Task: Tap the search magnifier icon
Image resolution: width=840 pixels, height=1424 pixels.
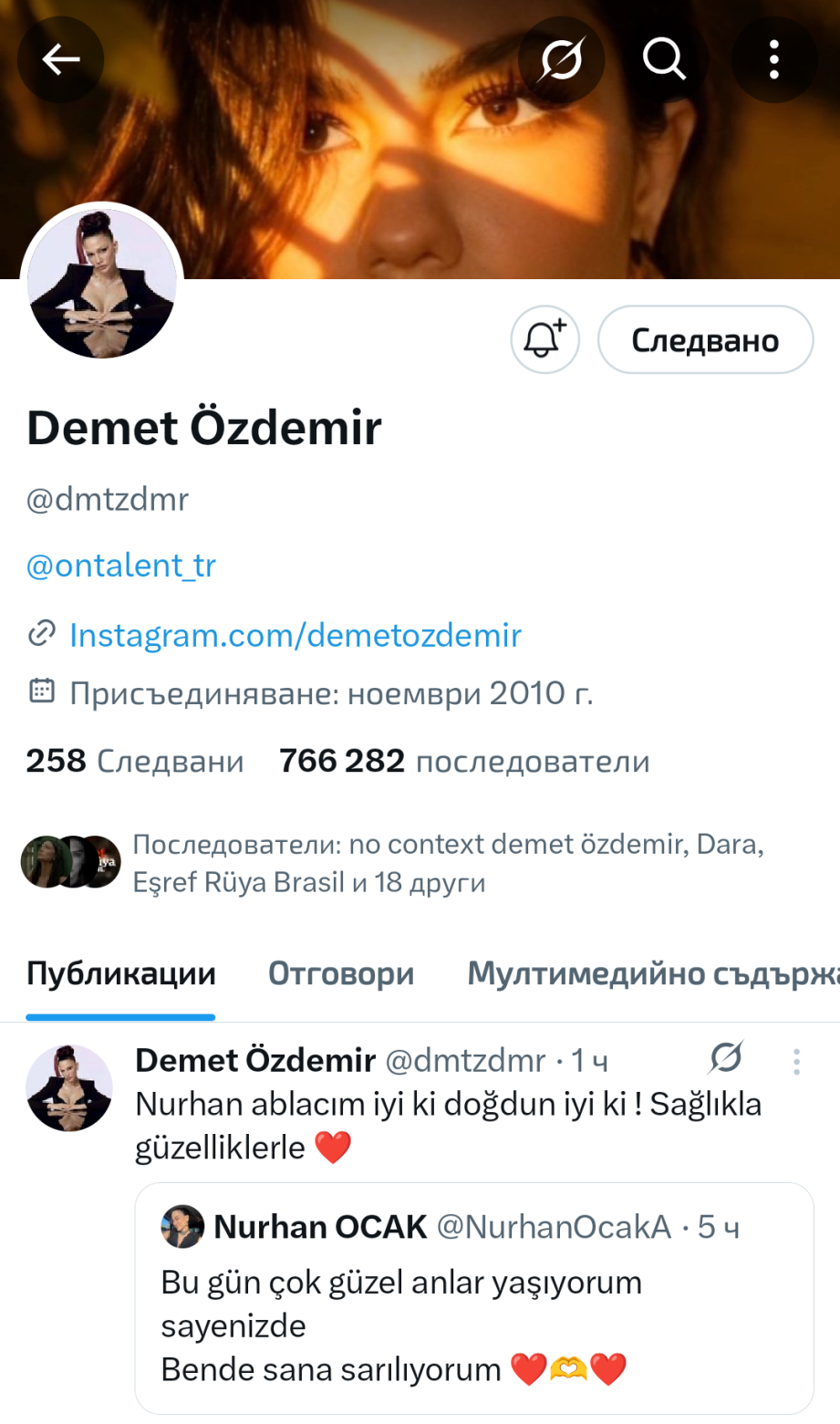Action: coord(664,60)
